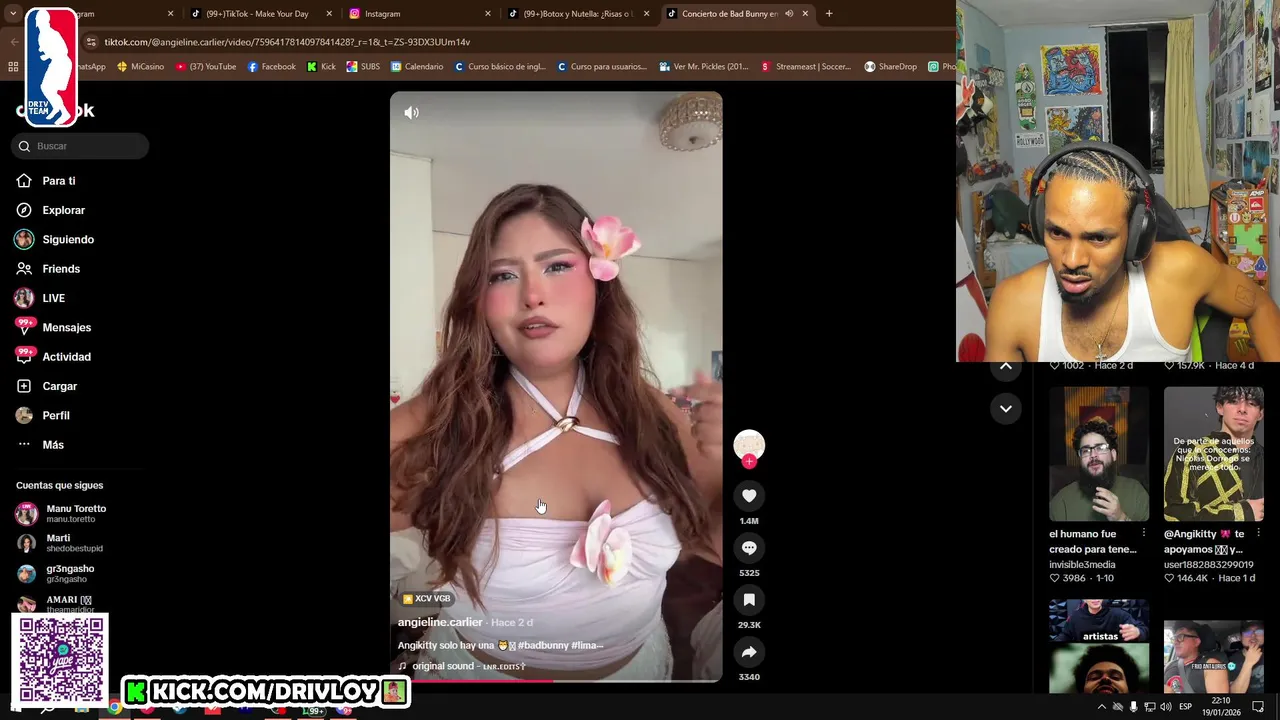Open the Facebook bookmark
The width and height of the screenshot is (1280, 720).
[x=272, y=67]
